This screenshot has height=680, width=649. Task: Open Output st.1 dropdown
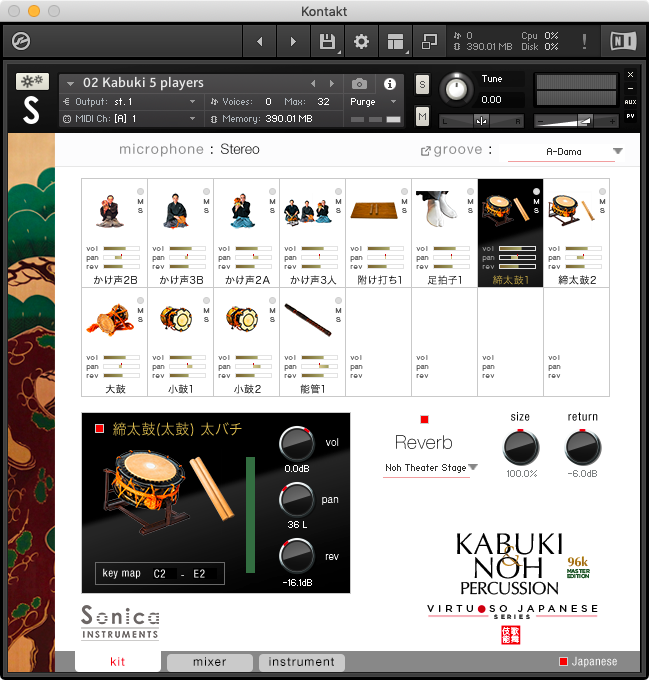129,102
